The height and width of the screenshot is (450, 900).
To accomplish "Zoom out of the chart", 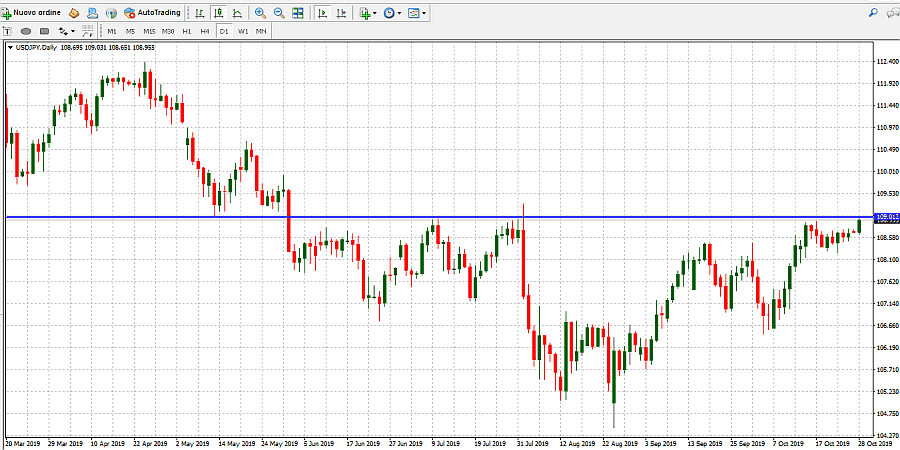I will tap(279, 13).
